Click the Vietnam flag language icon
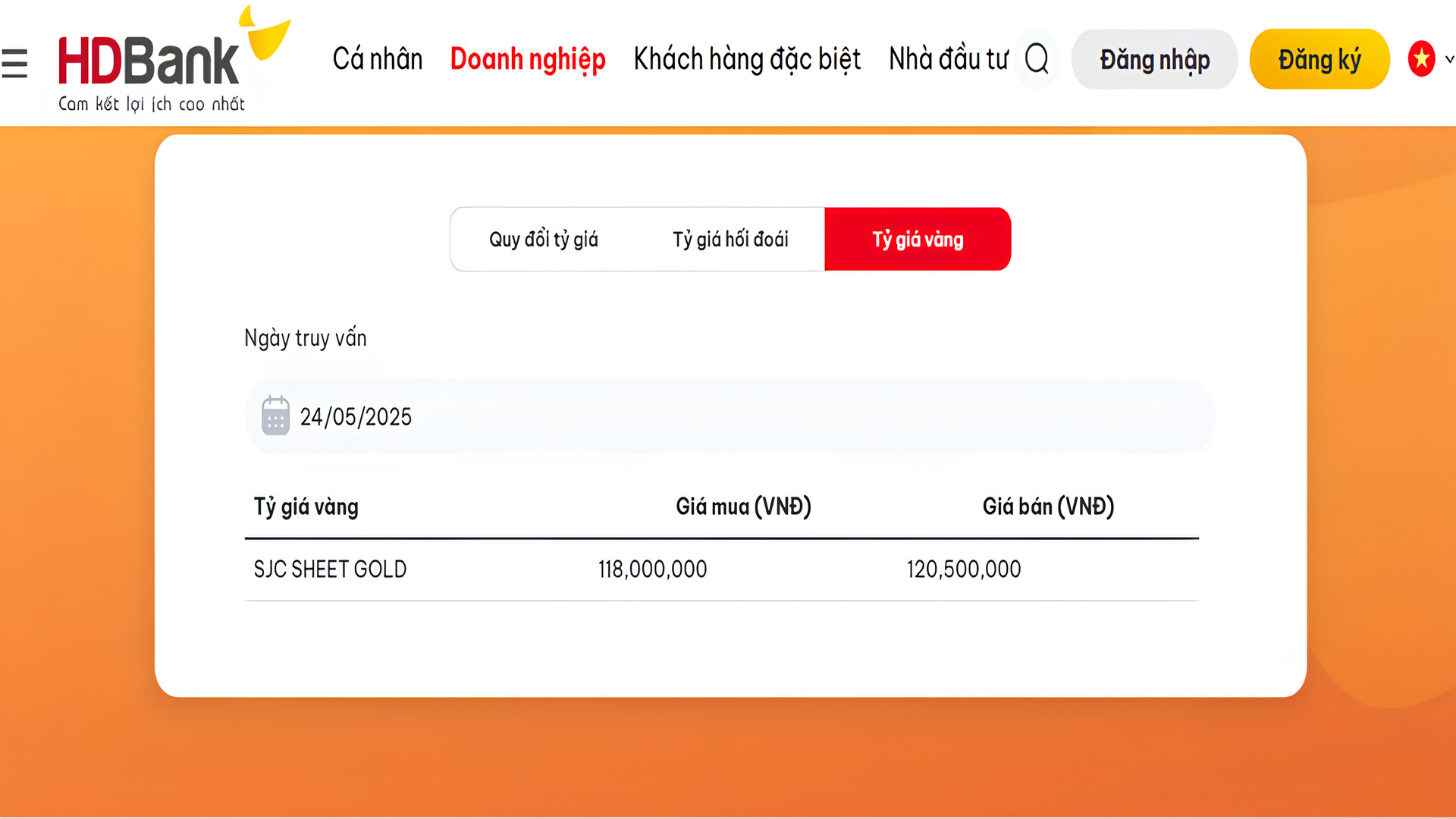 tap(1421, 59)
